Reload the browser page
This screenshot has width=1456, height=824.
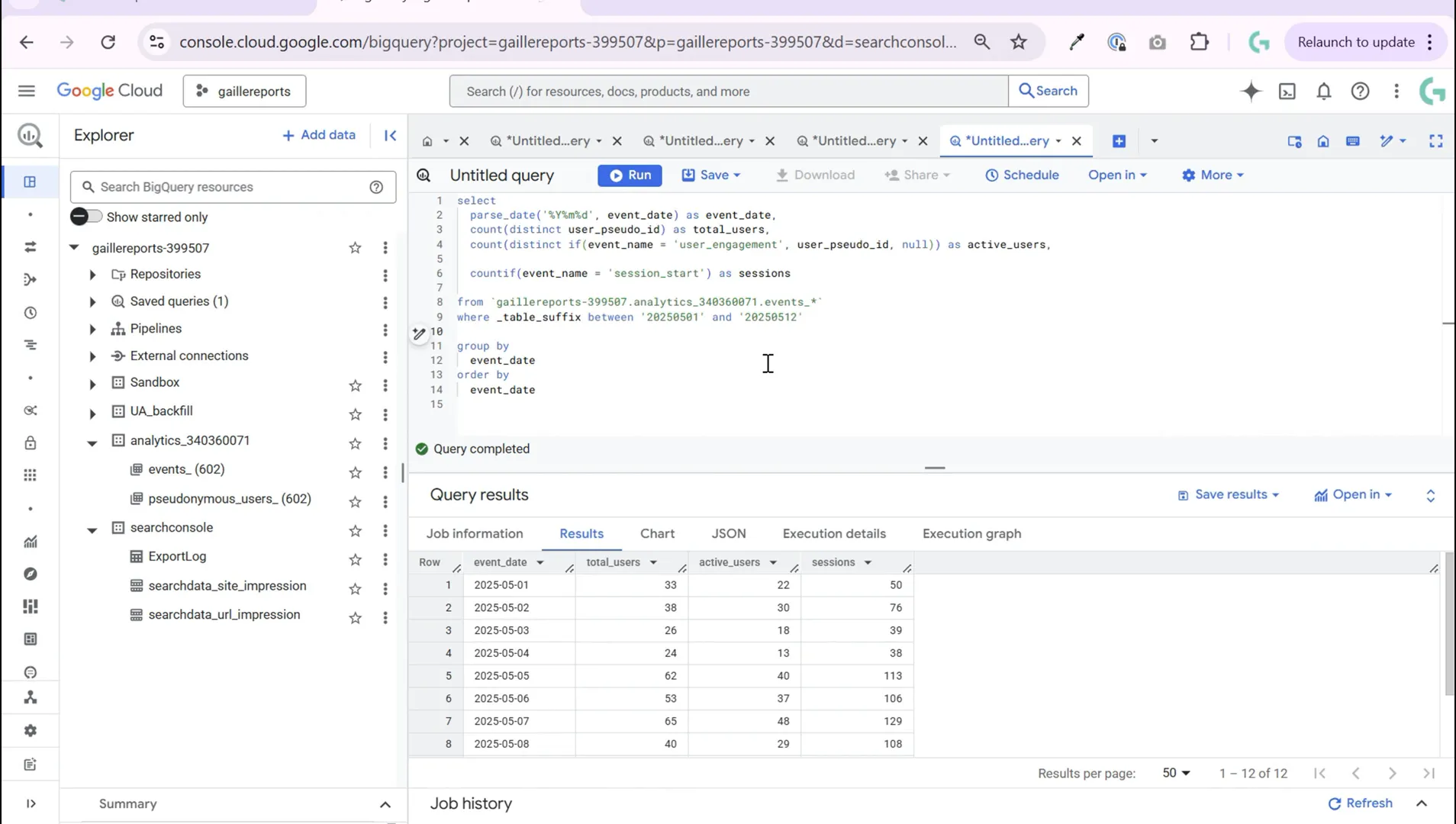pos(108,42)
